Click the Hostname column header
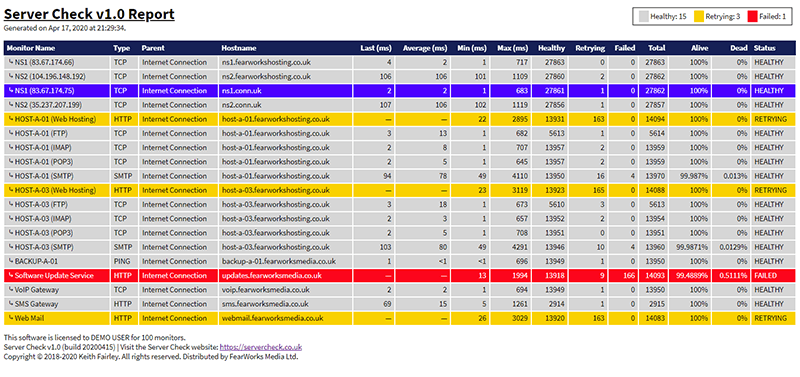 pos(239,48)
